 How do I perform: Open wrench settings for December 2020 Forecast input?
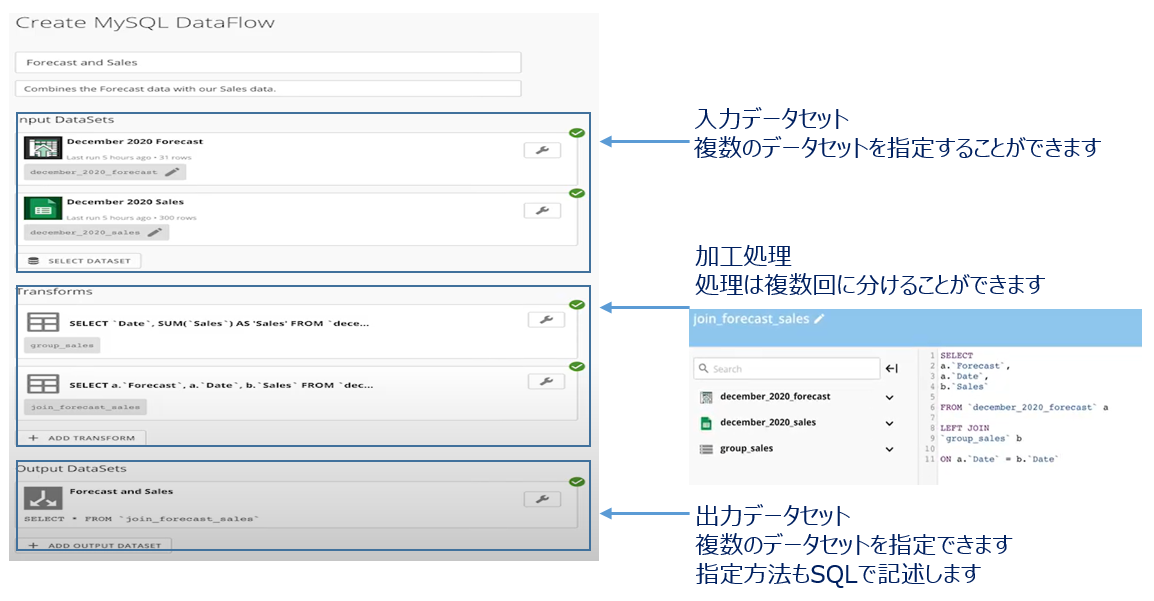[543, 152]
